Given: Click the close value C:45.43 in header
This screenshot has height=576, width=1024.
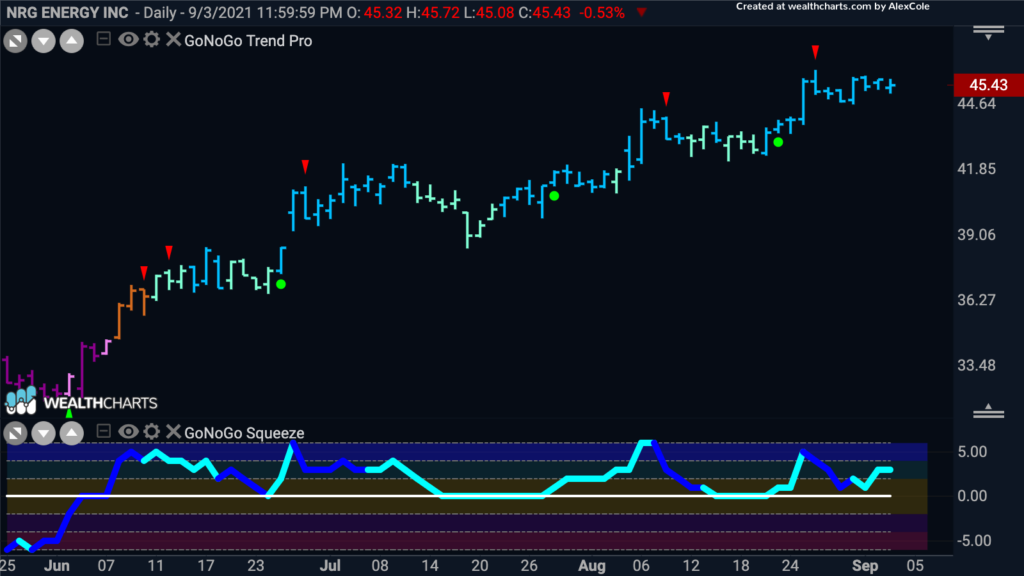Looking at the screenshot, I should tap(545, 13).
